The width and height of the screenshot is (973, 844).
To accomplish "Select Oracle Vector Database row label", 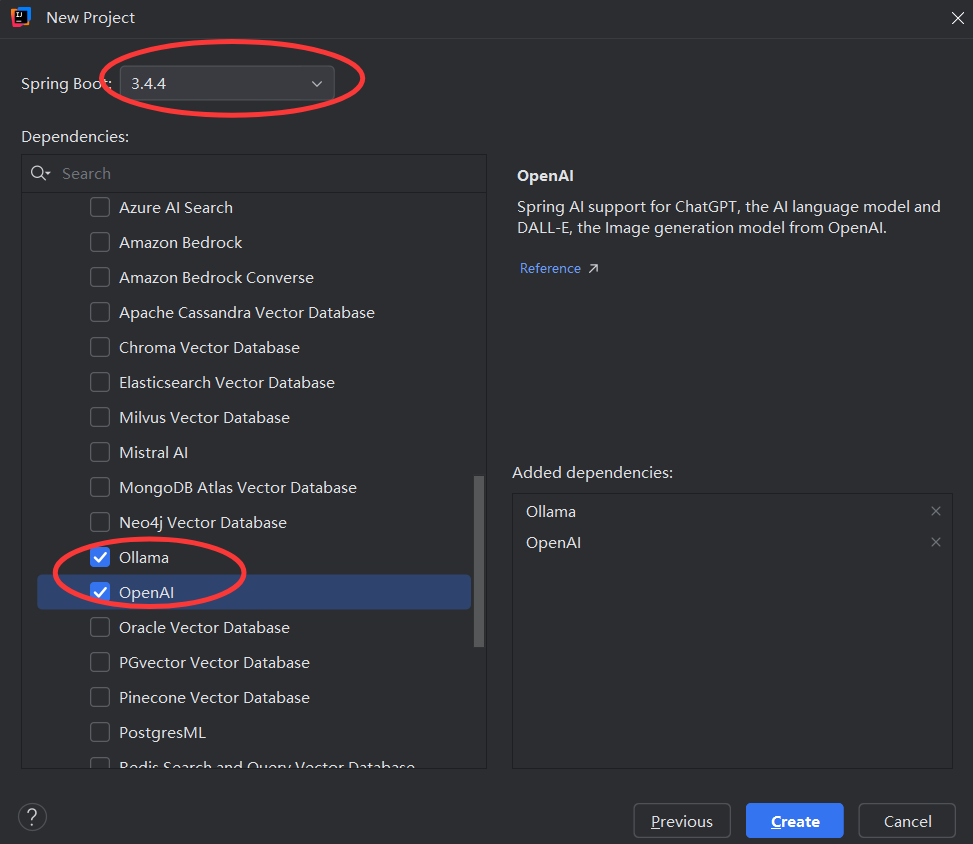I will (x=204, y=627).
